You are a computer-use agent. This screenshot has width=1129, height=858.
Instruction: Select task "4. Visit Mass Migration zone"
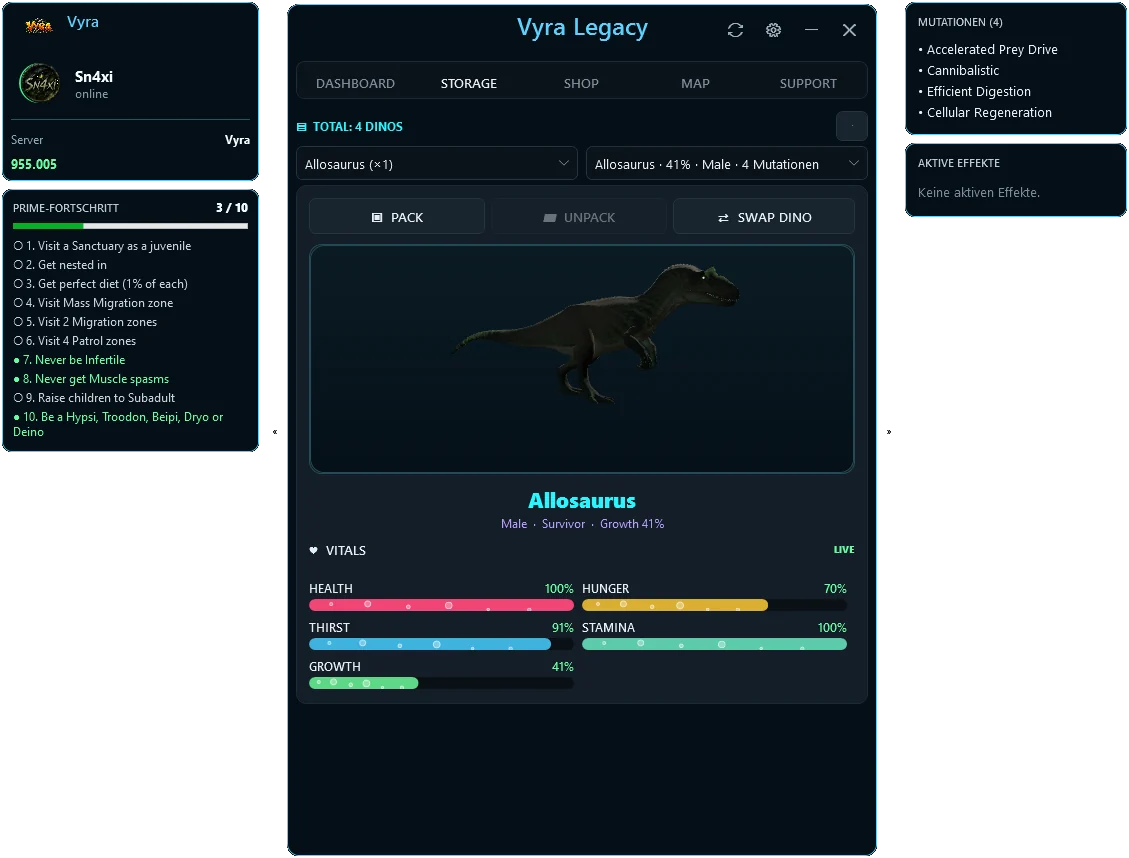pos(94,303)
